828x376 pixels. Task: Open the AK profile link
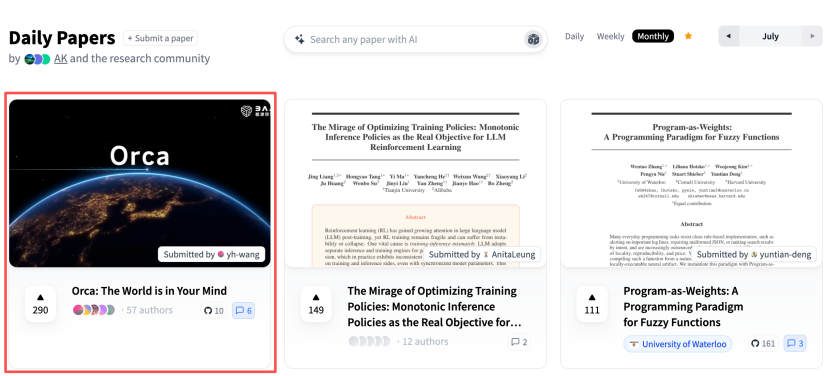click(x=61, y=59)
